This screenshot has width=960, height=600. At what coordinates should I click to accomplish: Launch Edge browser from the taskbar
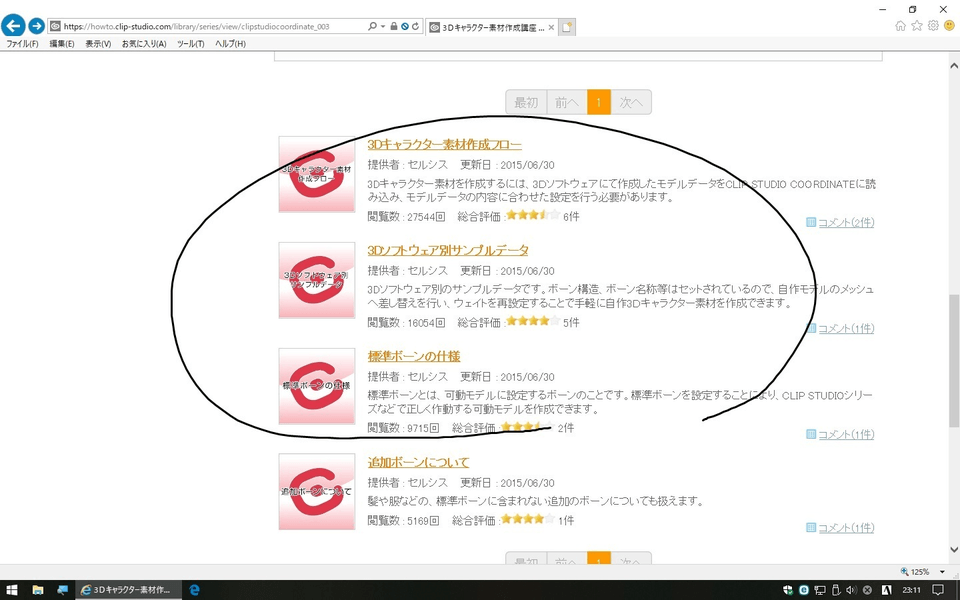[194, 590]
